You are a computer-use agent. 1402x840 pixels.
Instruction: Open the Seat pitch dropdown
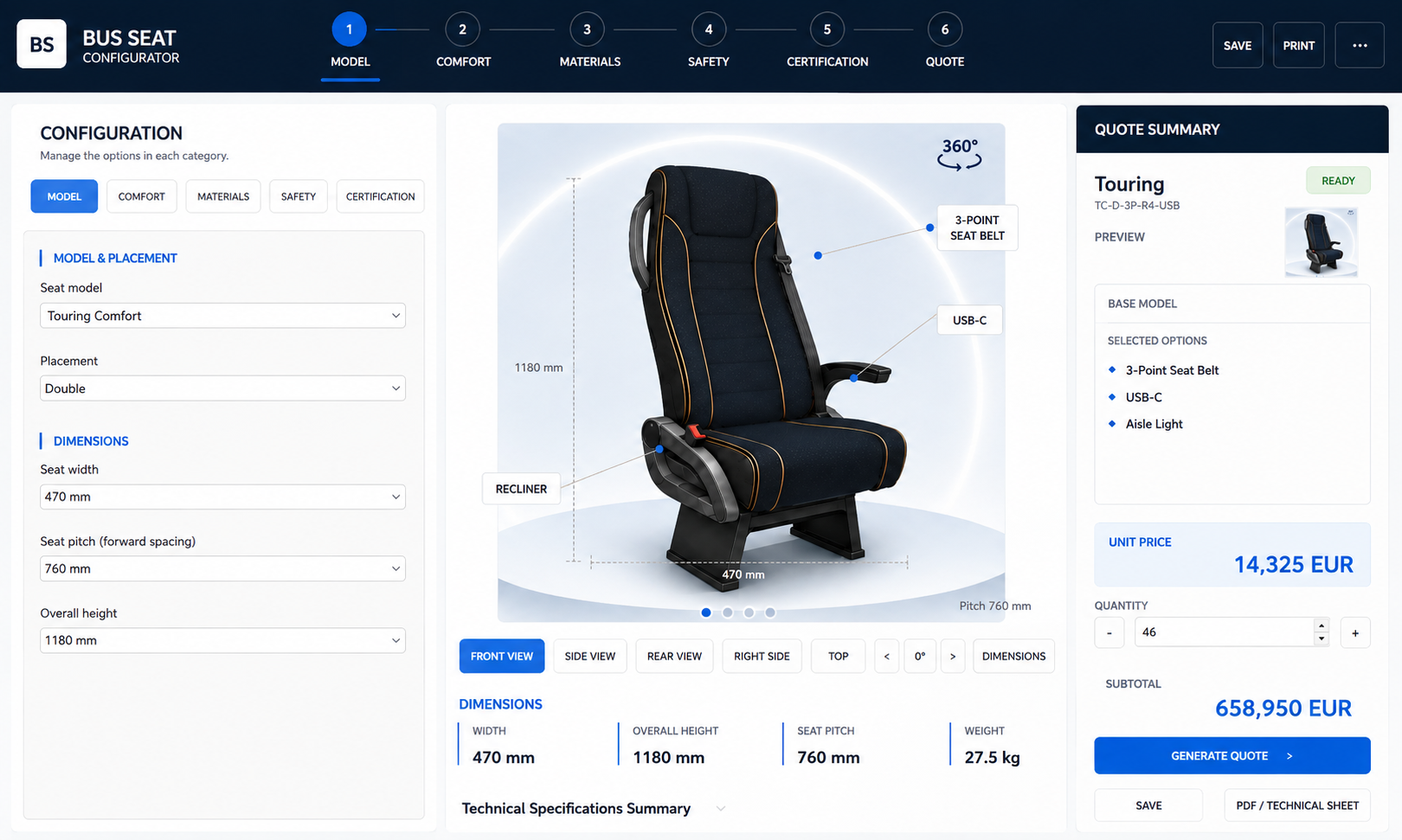tap(222, 568)
